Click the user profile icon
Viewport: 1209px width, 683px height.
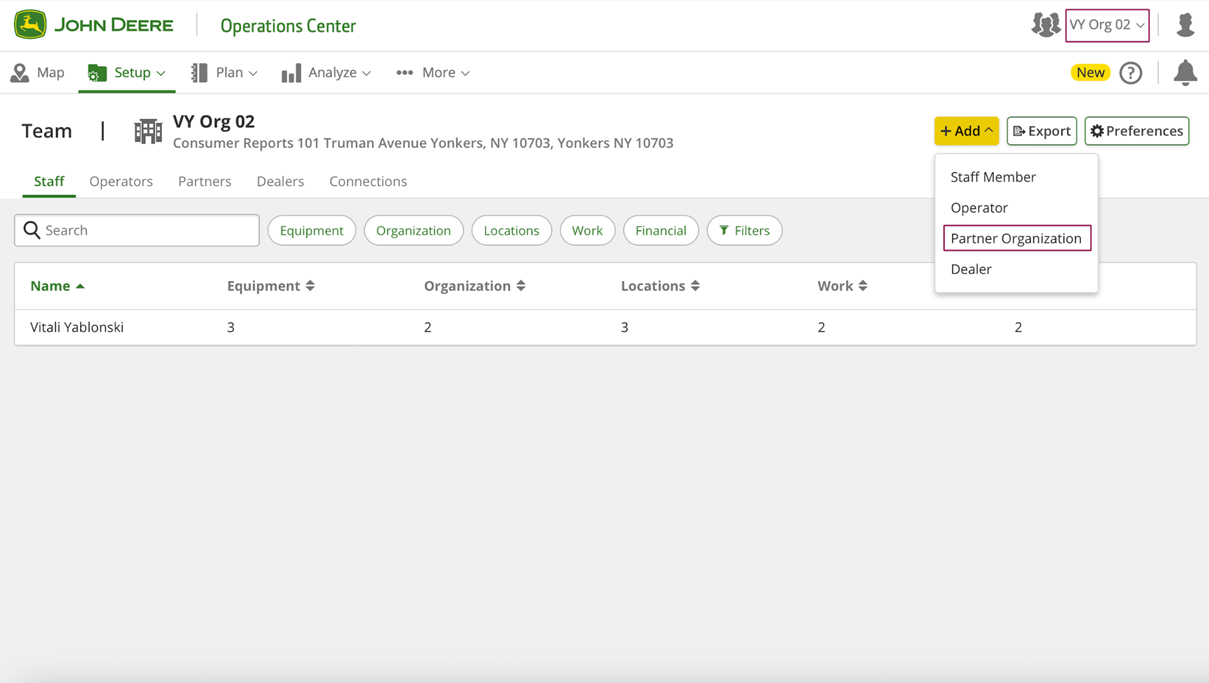point(1185,25)
